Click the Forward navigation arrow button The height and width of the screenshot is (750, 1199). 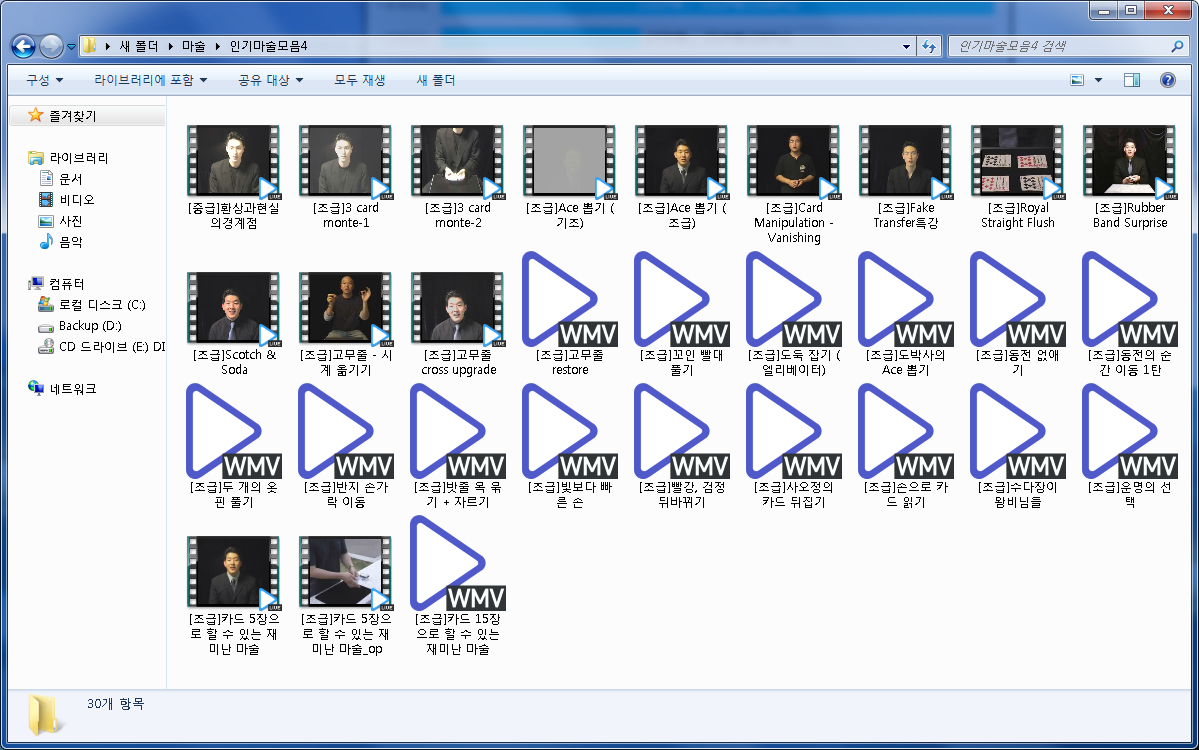(51, 46)
